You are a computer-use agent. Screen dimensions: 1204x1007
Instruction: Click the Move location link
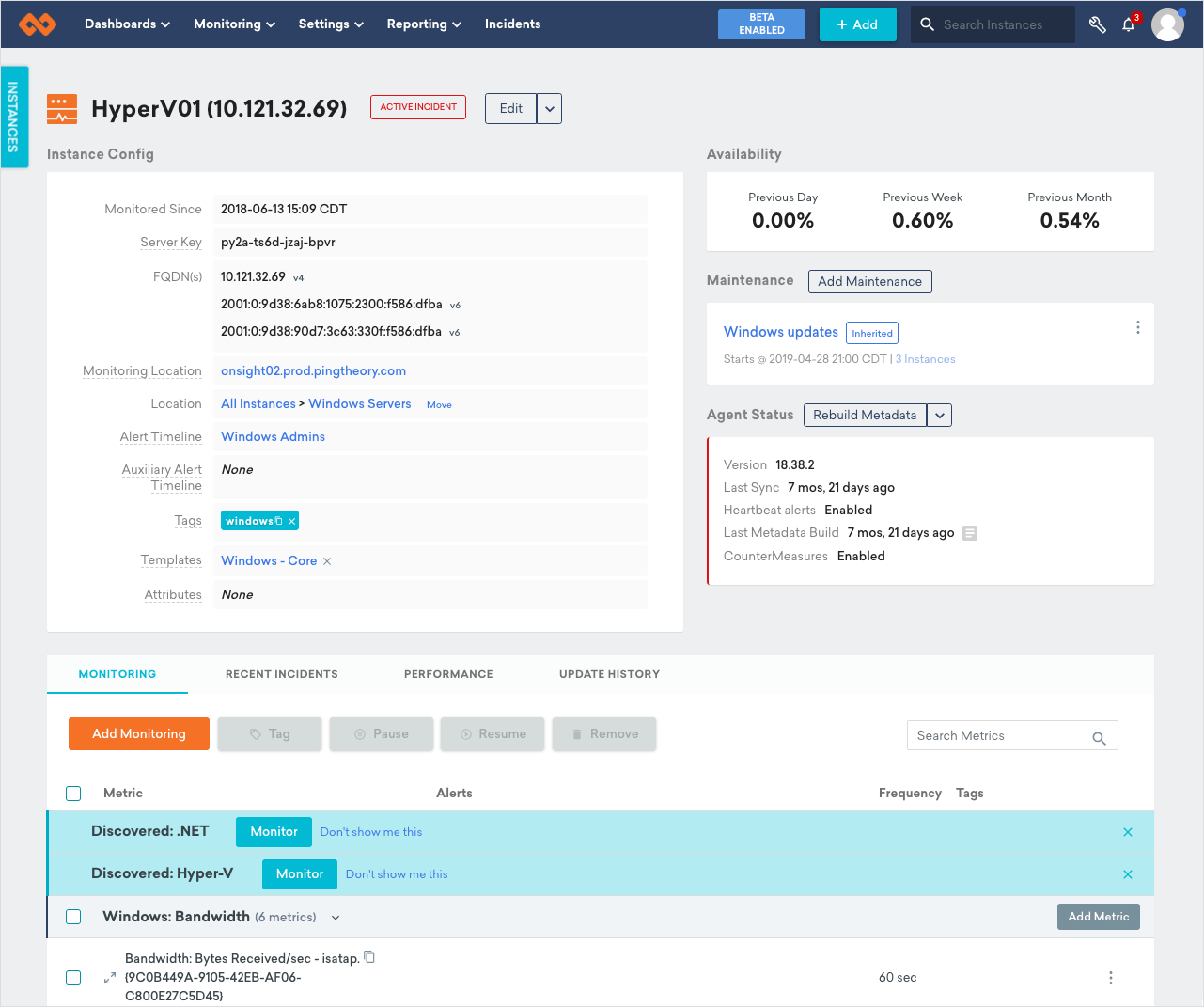tap(439, 405)
